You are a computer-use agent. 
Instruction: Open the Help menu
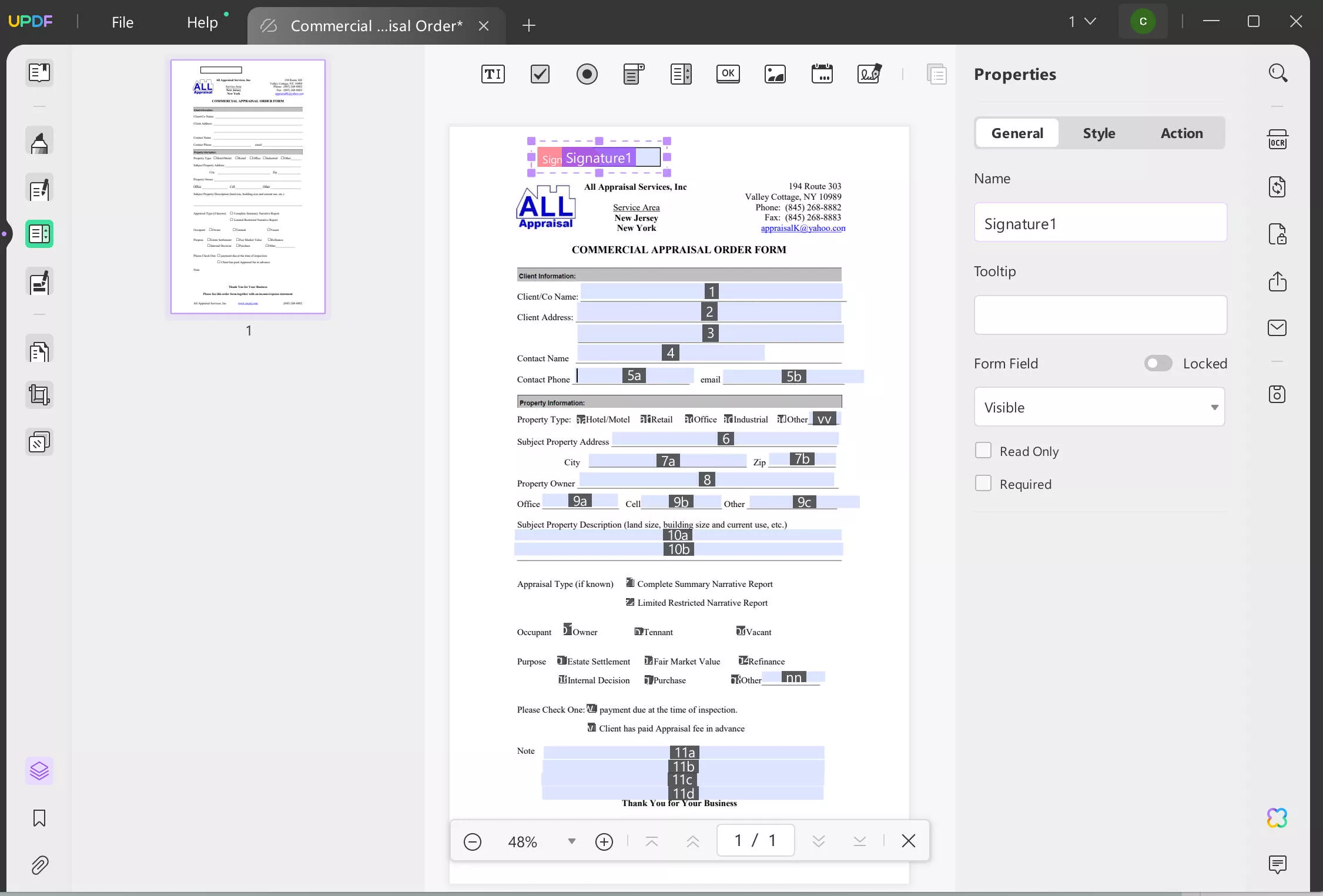pos(202,22)
